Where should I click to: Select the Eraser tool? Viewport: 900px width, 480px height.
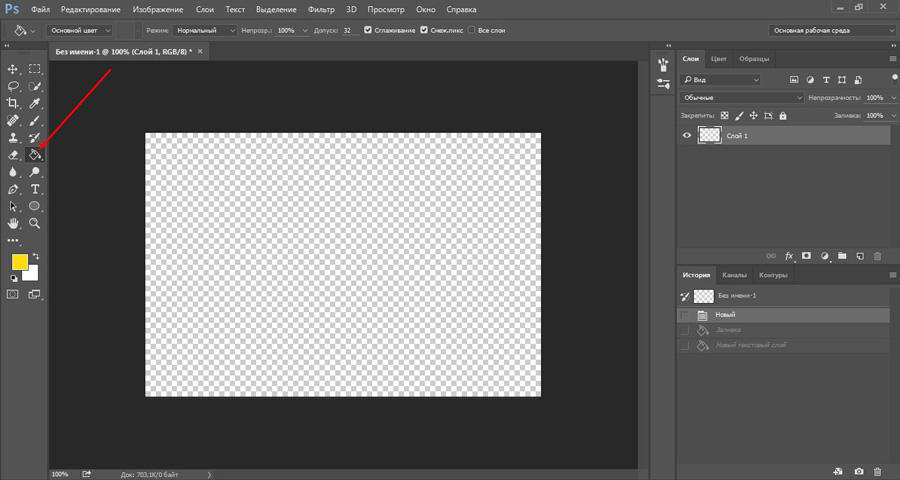(13, 155)
